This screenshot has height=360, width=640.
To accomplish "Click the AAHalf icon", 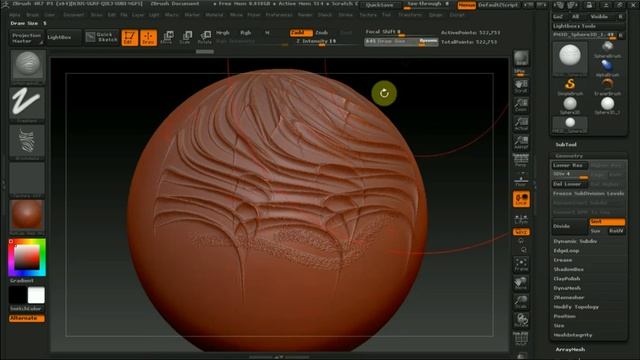I will point(521,143).
